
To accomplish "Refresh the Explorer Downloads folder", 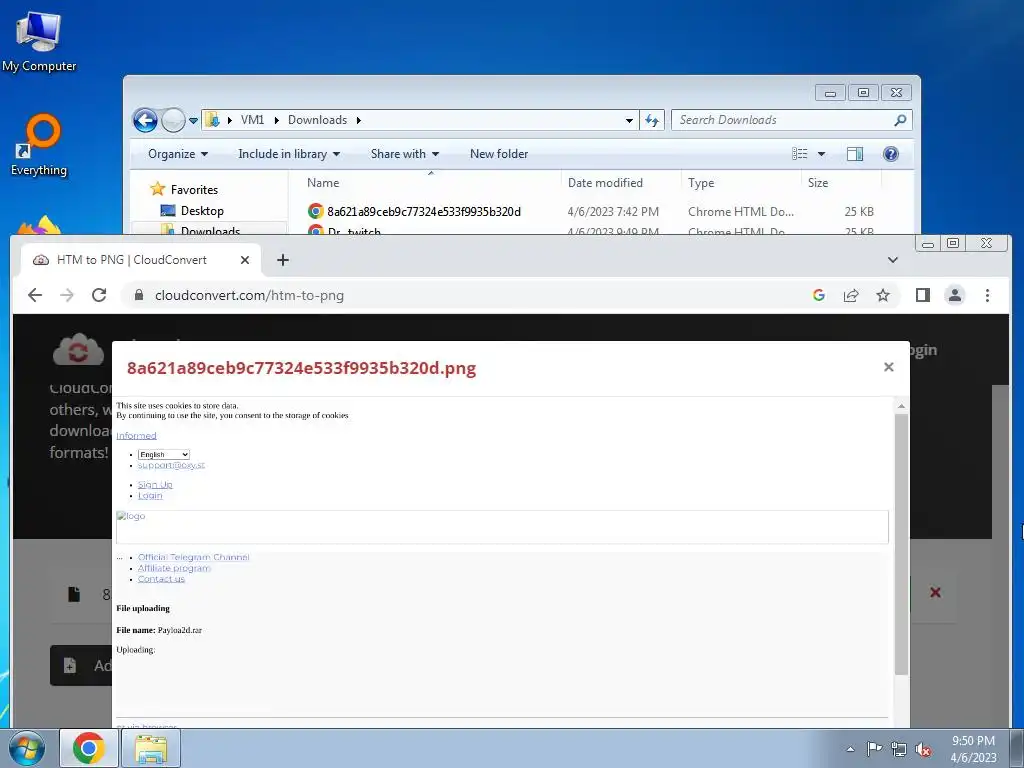I will (652, 120).
